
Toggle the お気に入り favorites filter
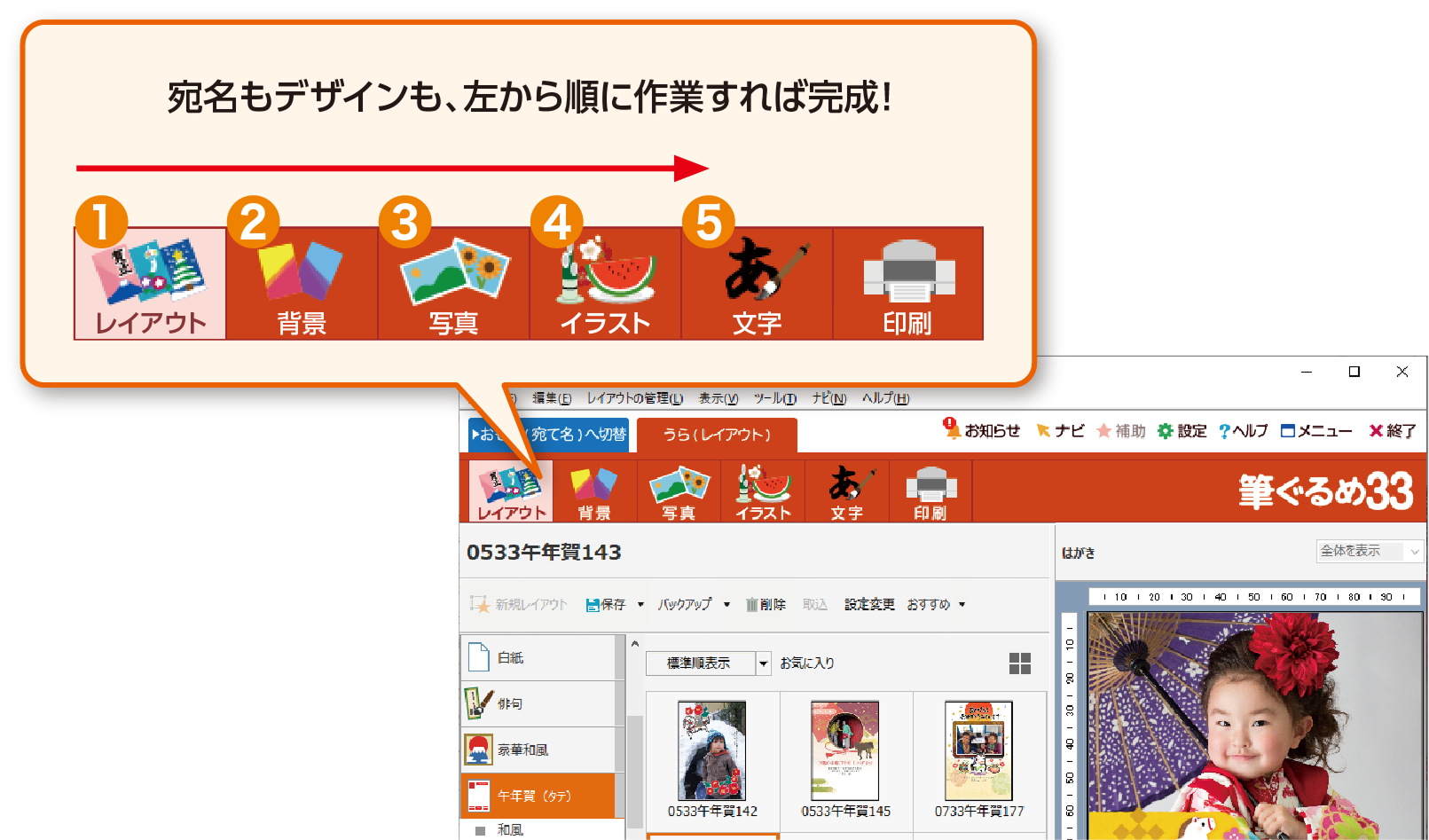[x=805, y=663]
